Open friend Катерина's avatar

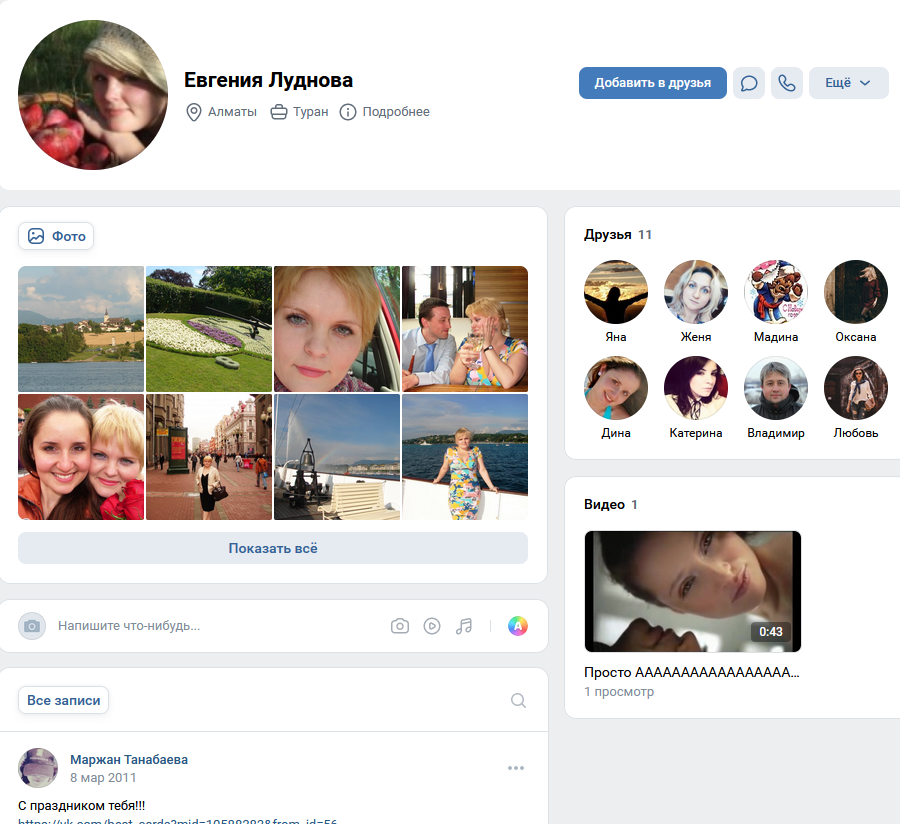tap(696, 388)
